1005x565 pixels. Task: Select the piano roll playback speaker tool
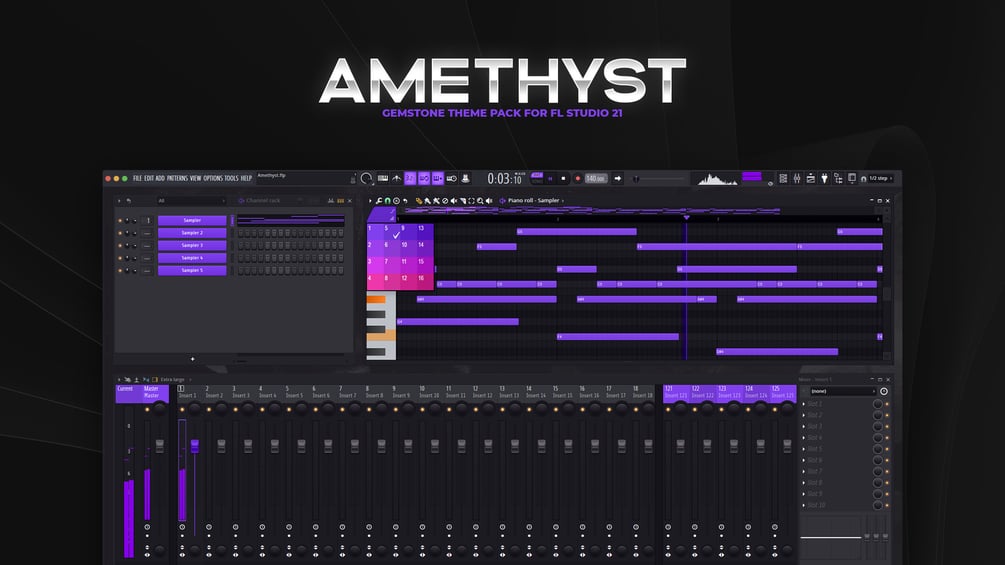[489, 201]
